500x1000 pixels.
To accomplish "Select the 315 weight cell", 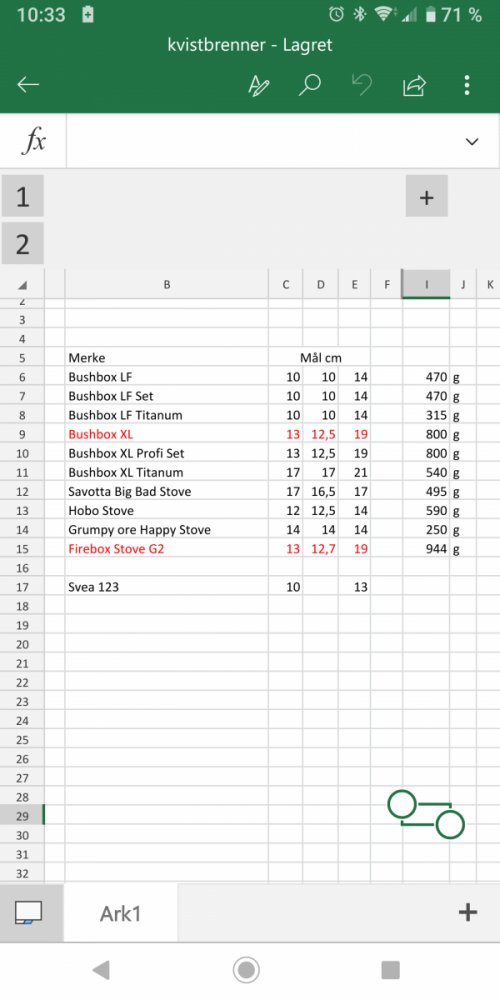I will [x=426, y=415].
